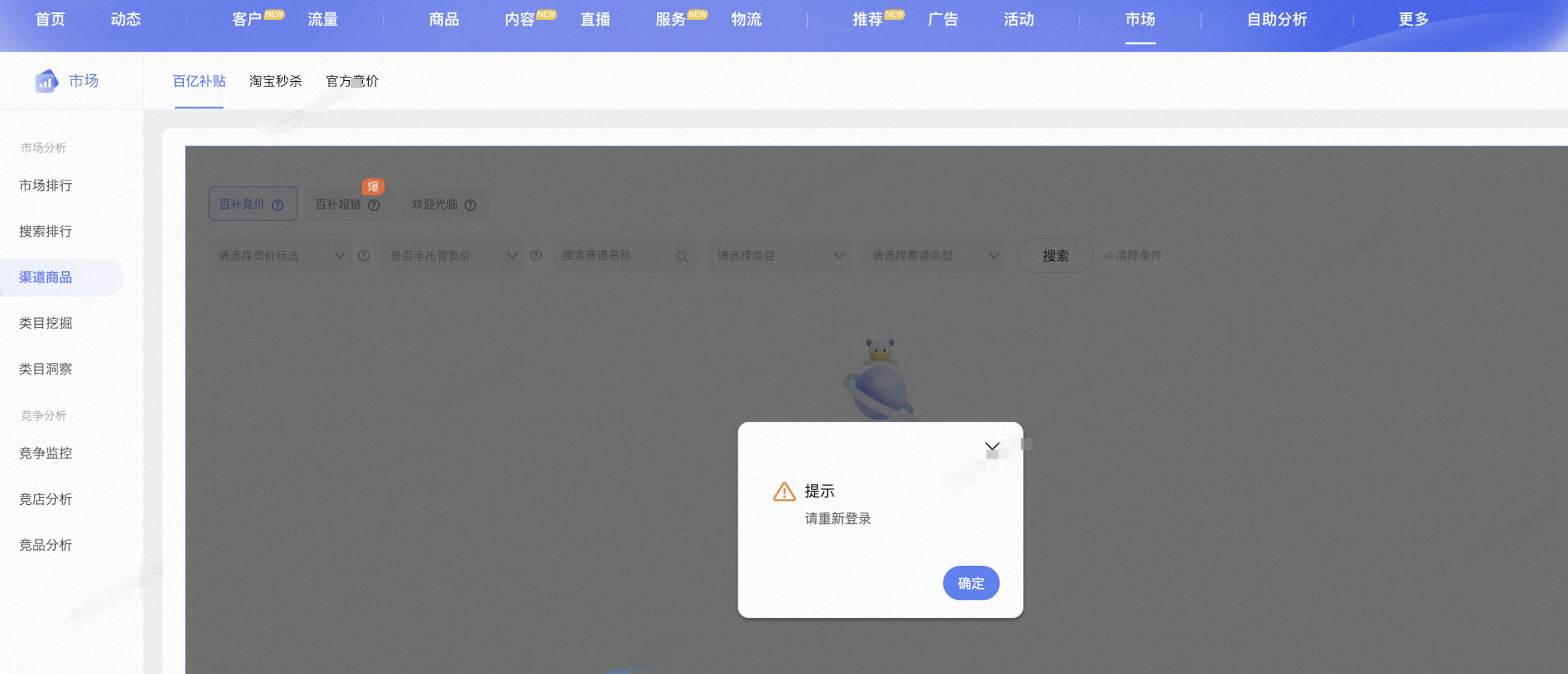Click the help icon next to 欢迎光临
This screenshot has height=674, width=1568.
471,205
